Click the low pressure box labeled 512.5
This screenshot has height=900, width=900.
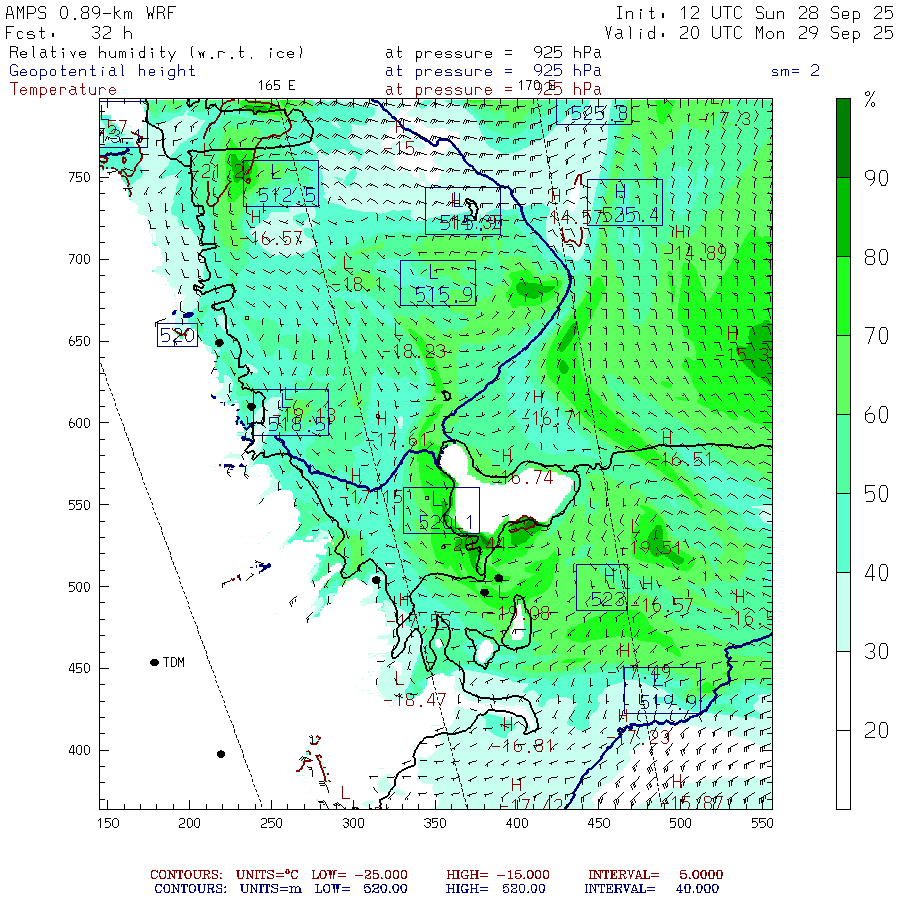[281, 183]
